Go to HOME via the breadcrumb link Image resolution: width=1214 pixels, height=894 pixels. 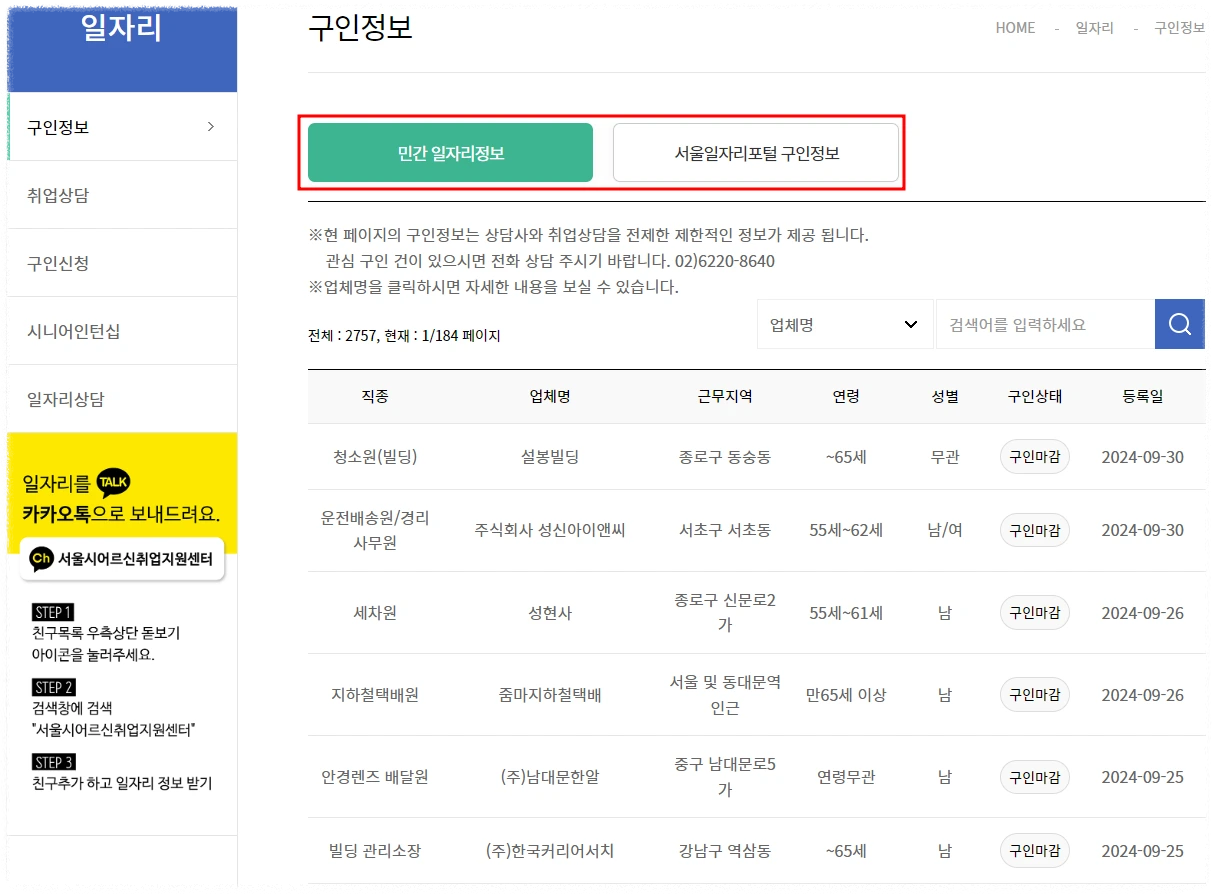tap(1015, 28)
